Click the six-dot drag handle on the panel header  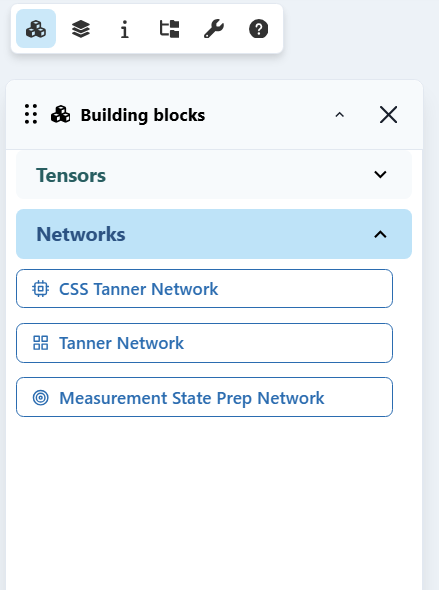pyautogui.click(x=31, y=114)
